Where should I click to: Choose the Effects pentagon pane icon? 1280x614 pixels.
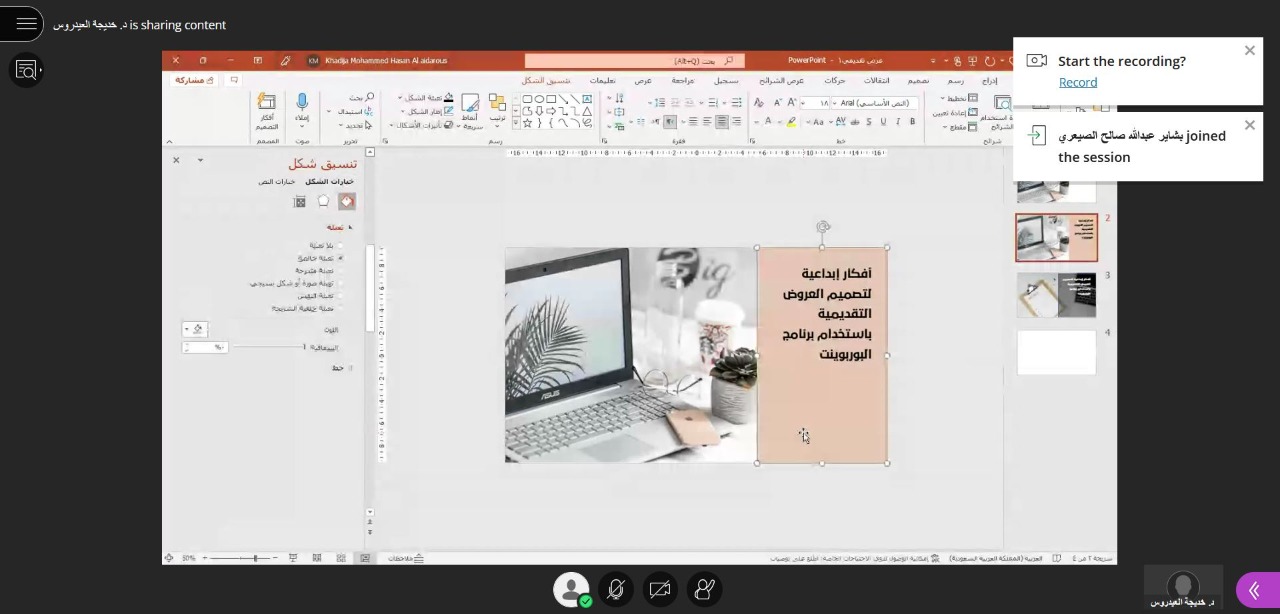click(x=323, y=201)
